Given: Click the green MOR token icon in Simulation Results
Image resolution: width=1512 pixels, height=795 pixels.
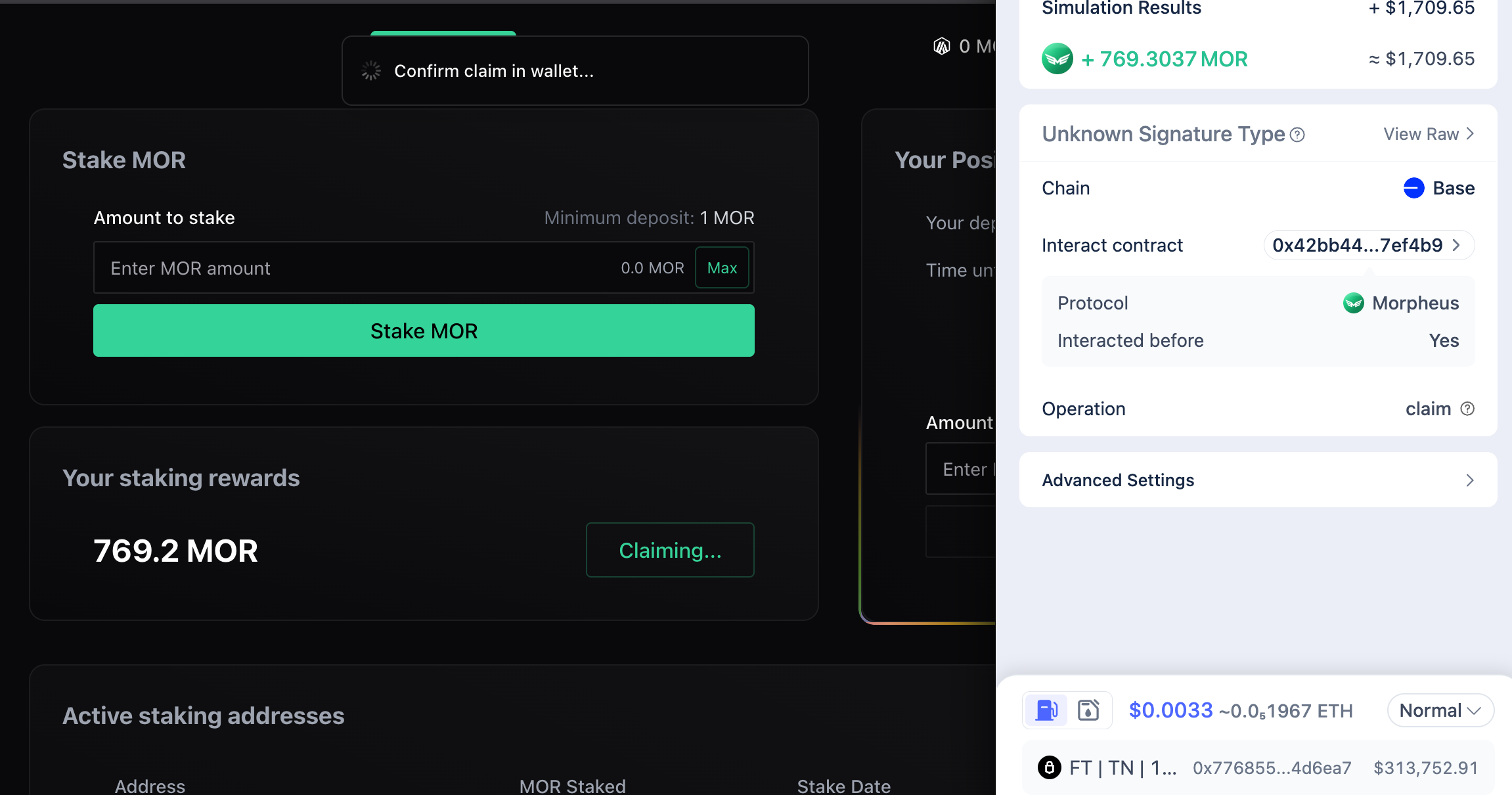Looking at the screenshot, I should click(x=1057, y=59).
